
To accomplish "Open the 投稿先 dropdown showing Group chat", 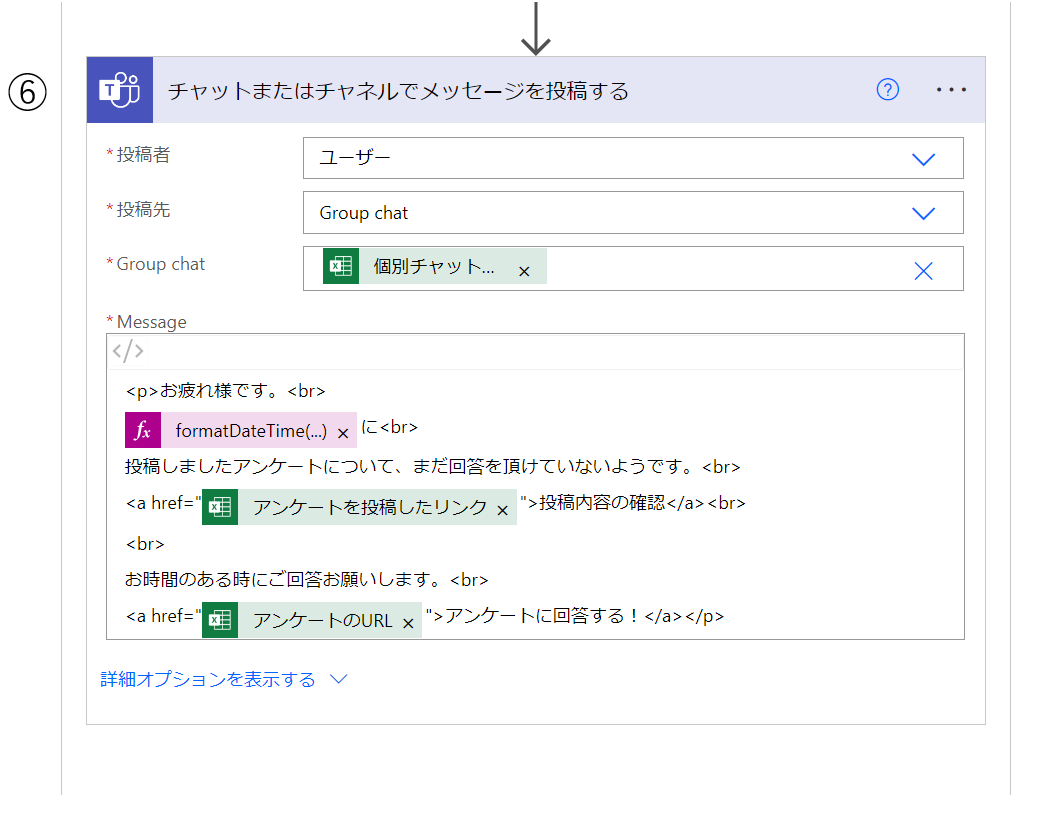I will pos(633,213).
